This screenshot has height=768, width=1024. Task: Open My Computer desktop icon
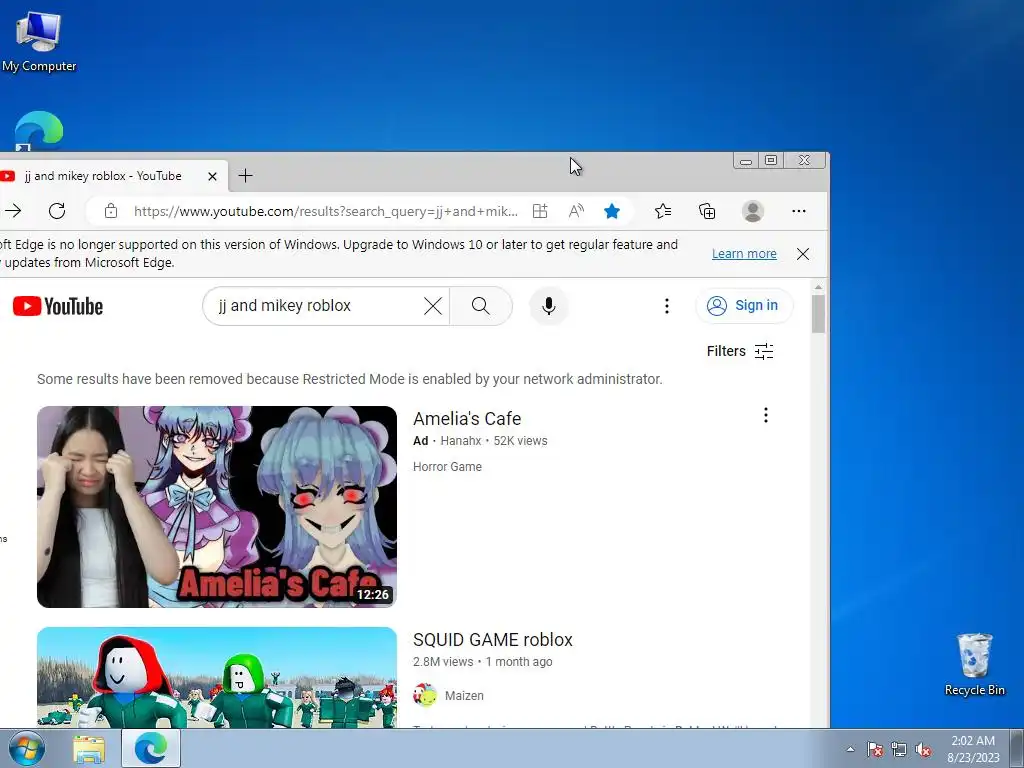coord(39,40)
